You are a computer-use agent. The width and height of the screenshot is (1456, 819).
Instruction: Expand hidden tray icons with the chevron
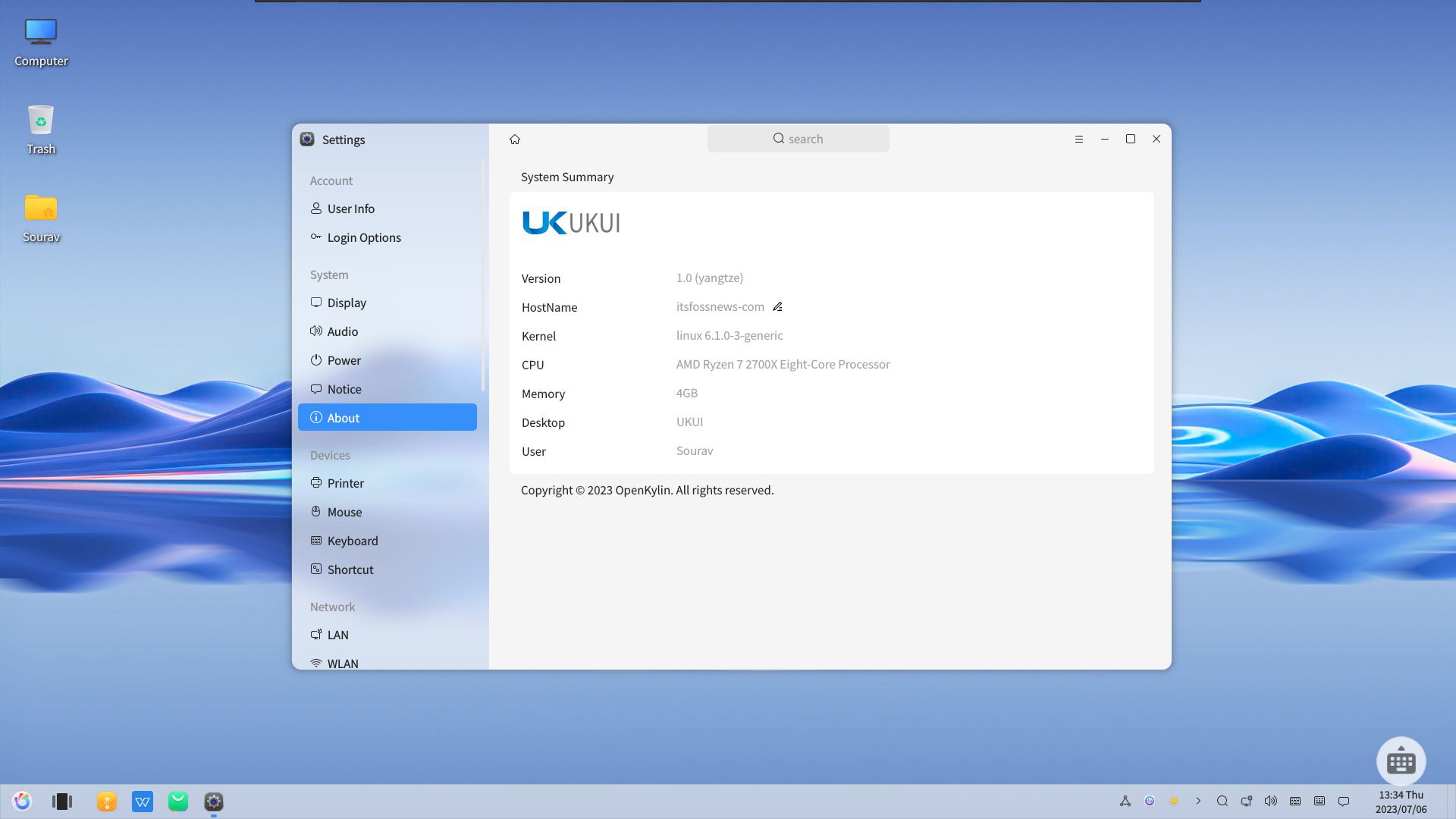pos(1199,801)
